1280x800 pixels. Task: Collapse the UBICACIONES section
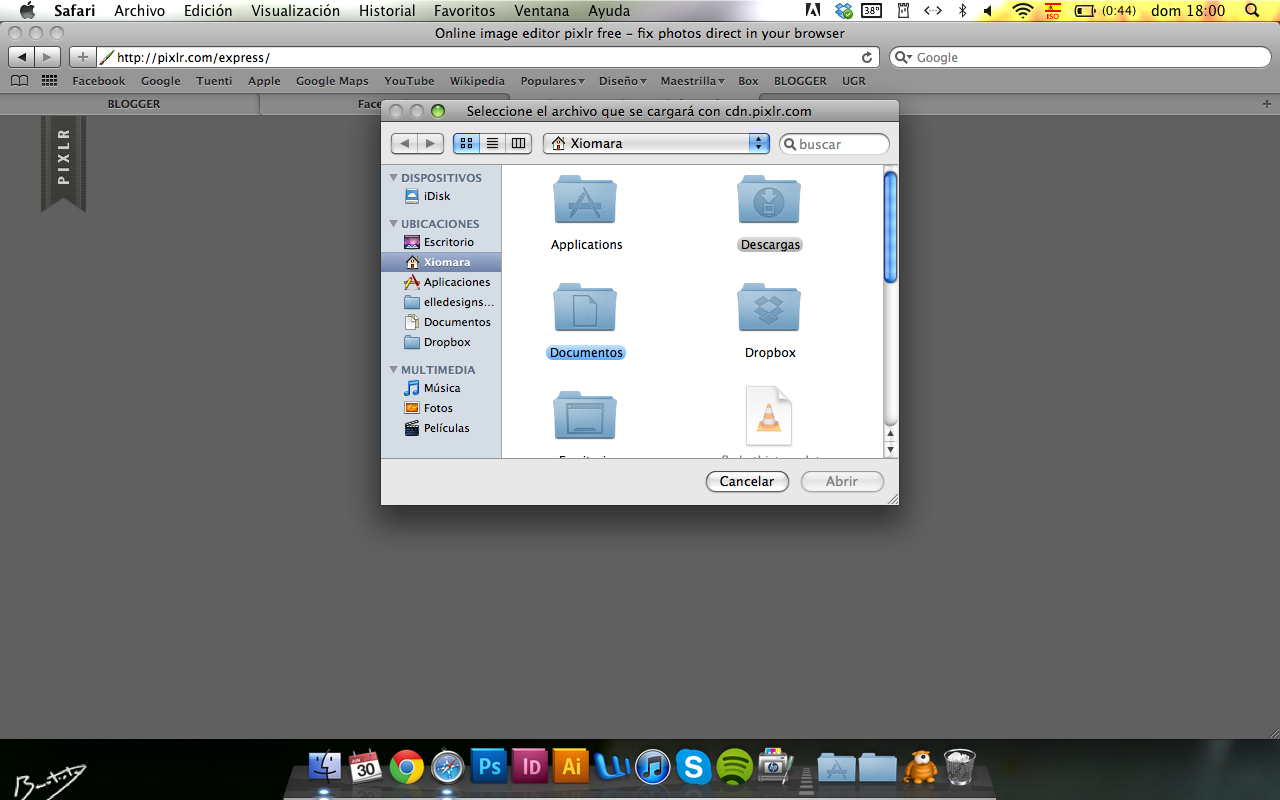[394, 224]
